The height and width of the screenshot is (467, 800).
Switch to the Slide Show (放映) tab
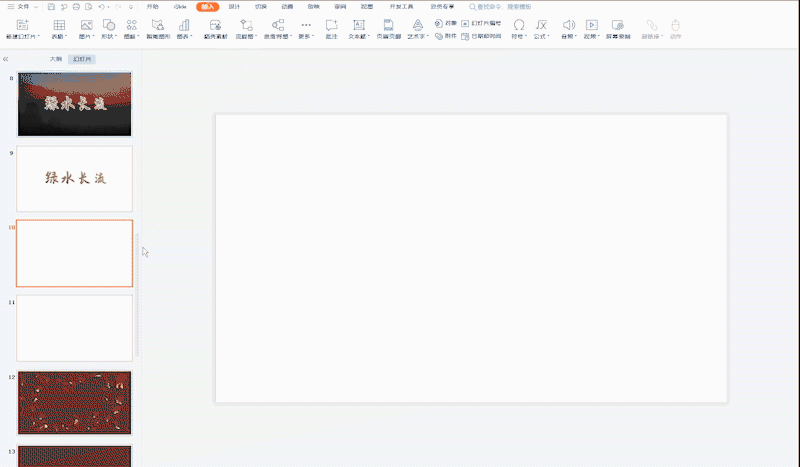(314, 7)
